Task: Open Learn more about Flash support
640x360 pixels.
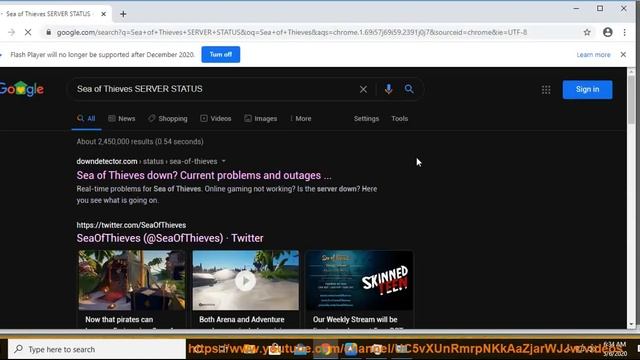Action: (593, 55)
